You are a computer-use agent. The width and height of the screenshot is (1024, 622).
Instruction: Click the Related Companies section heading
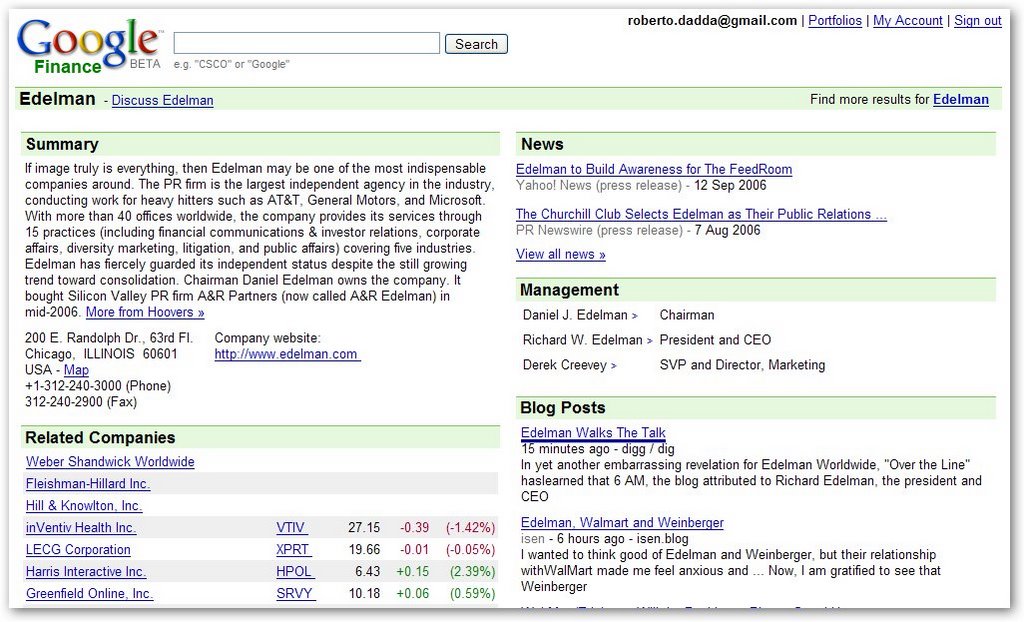(x=101, y=438)
